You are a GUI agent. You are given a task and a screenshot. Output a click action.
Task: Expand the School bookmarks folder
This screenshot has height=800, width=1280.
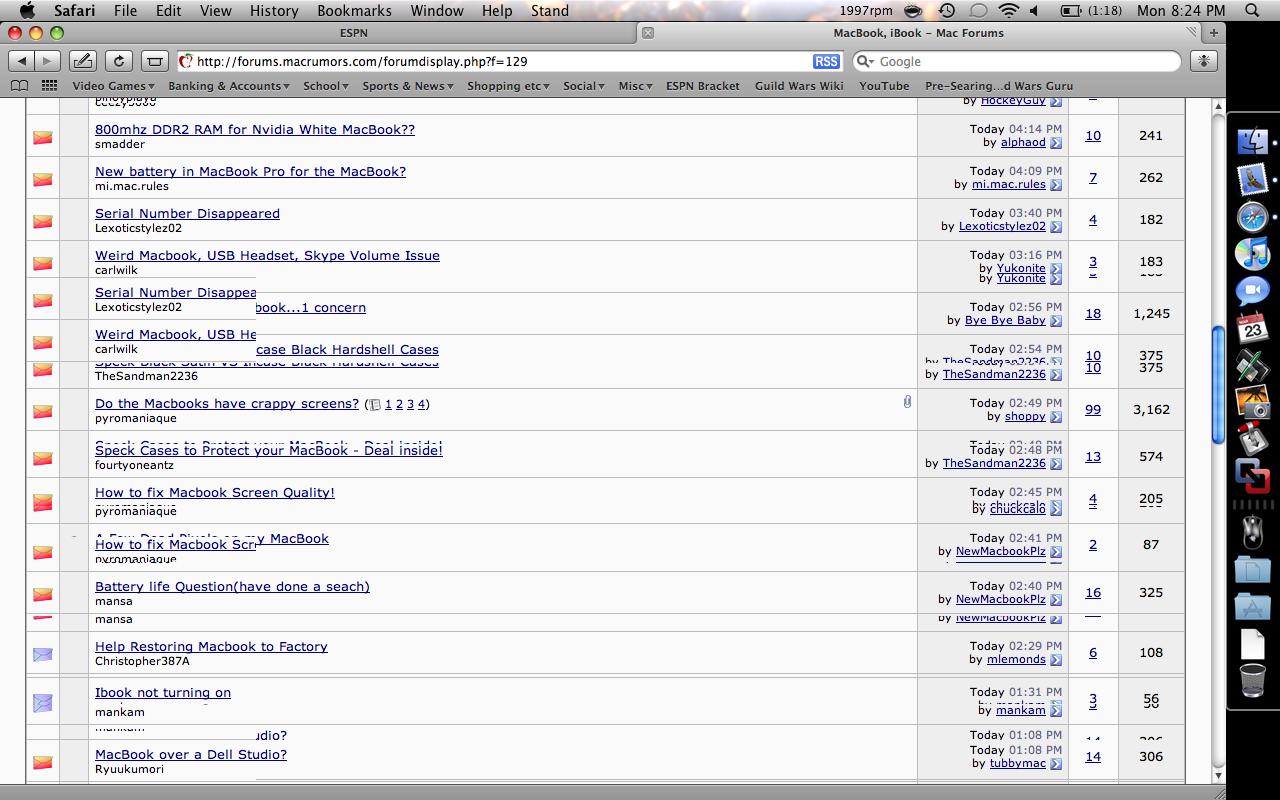click(x=326, y=86)
